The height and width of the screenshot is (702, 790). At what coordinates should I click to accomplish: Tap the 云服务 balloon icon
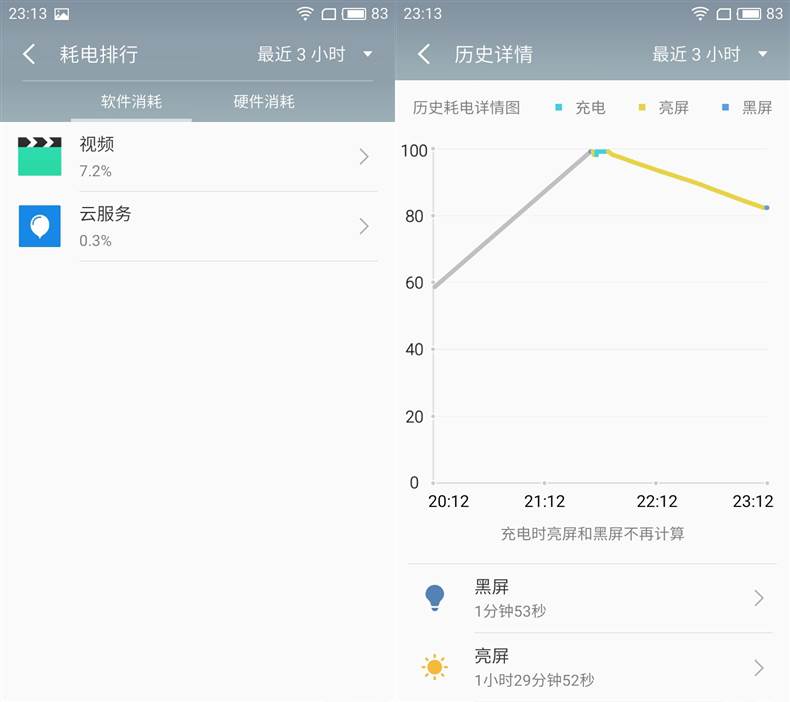coord(40,226)
